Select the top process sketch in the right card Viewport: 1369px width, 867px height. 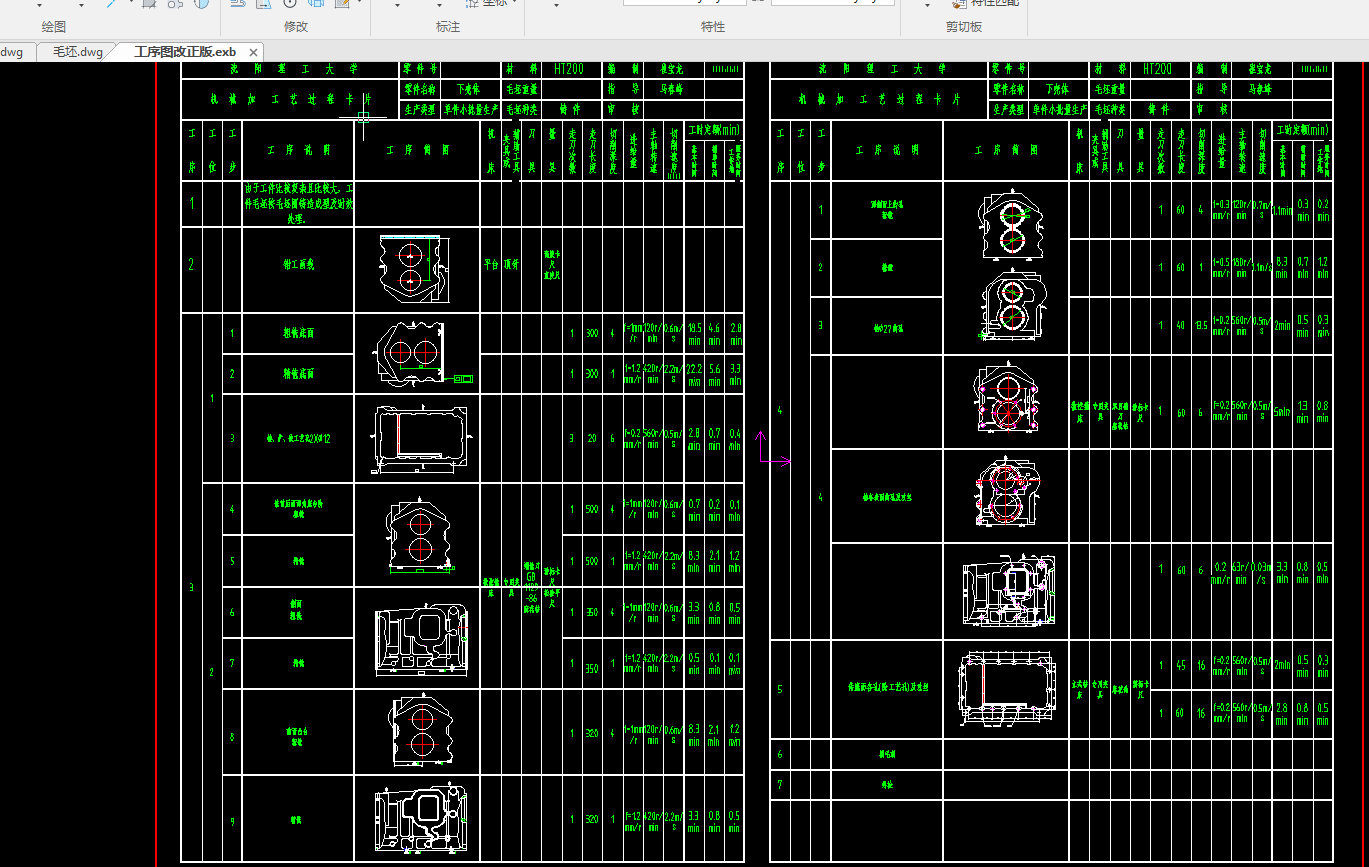pos(1012,226)
